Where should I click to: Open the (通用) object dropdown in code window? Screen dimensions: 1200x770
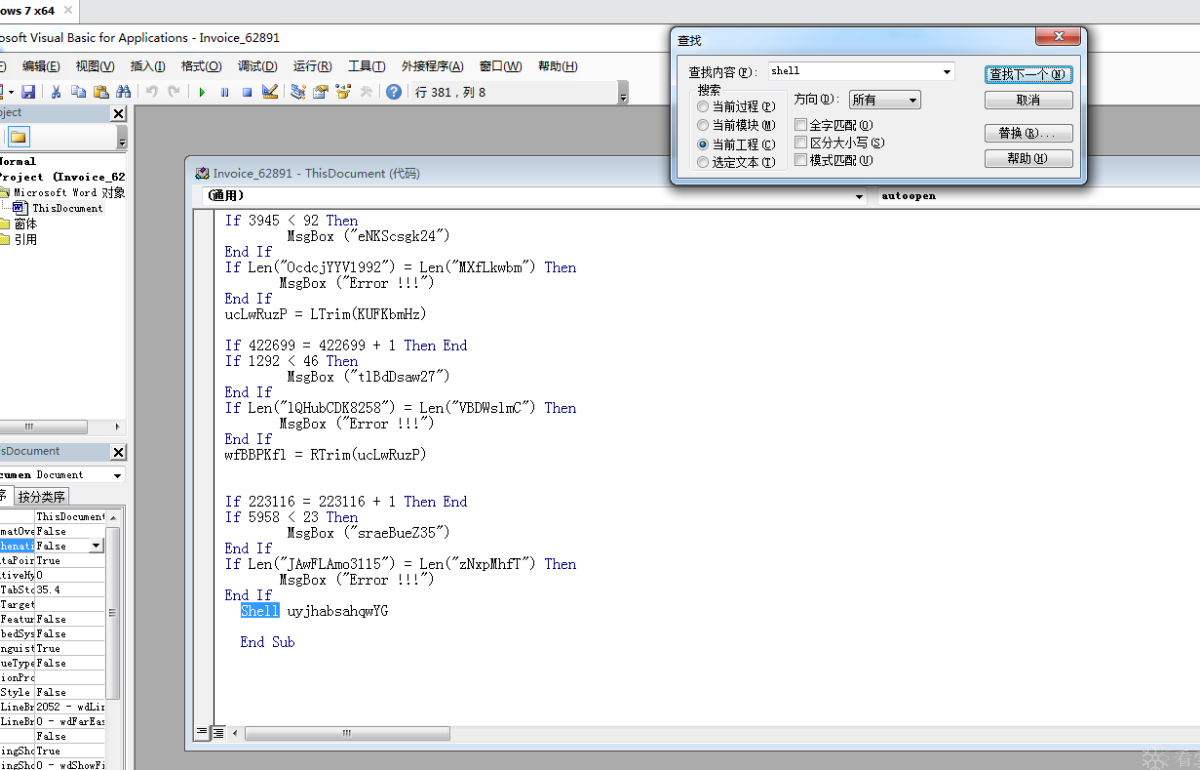[x=859, y=197]
